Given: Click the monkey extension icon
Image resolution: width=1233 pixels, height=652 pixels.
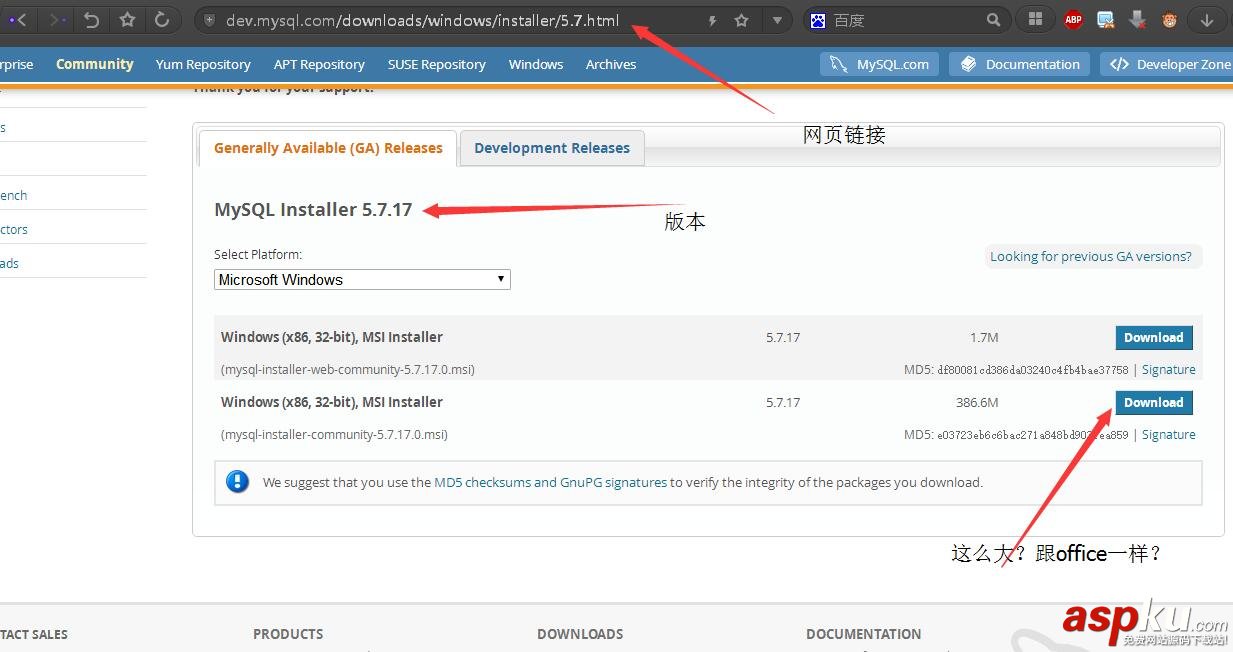Looking at the screenshot, I should [x=1169, y=19].
